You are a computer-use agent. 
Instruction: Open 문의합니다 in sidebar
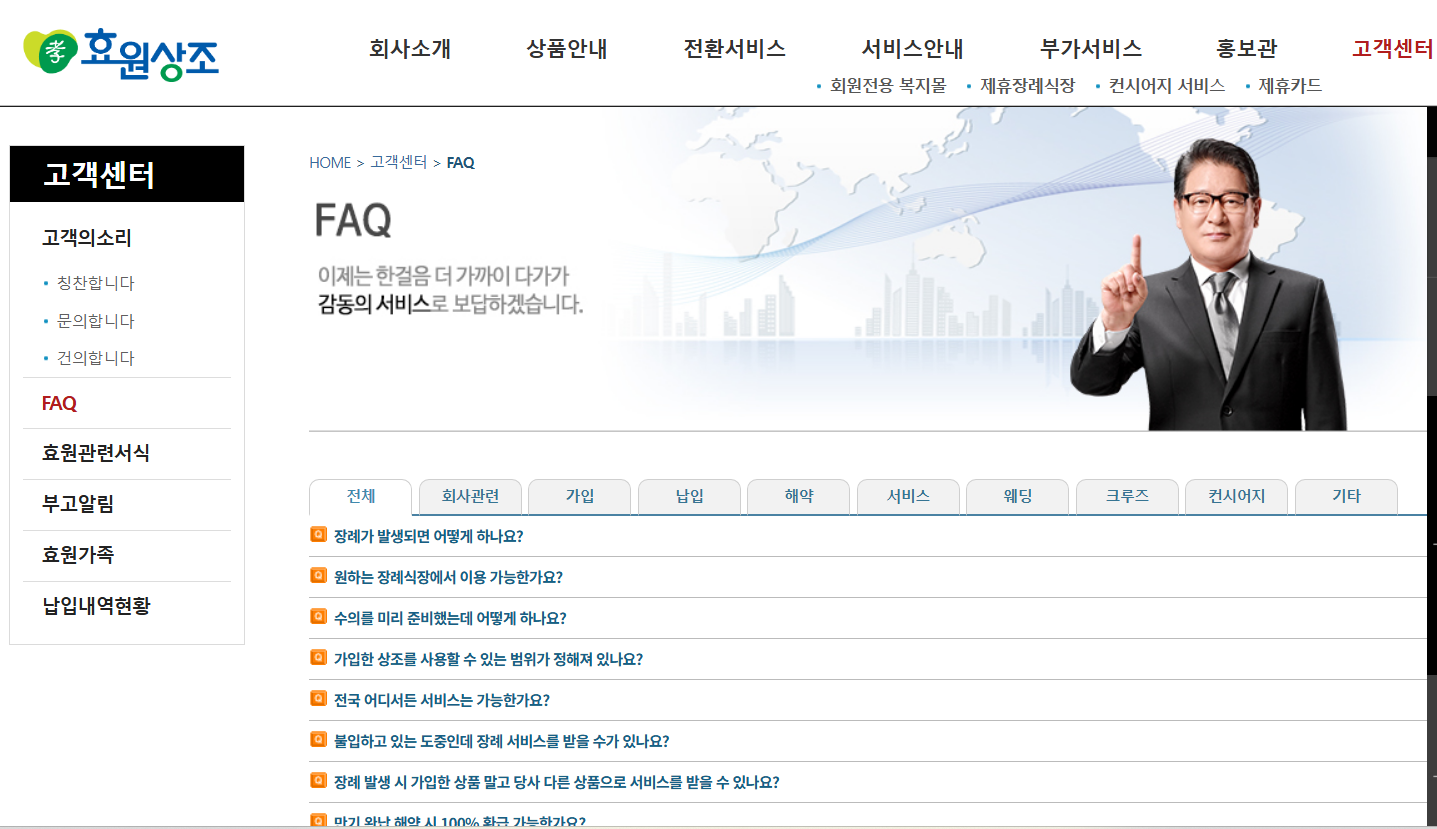pos(95,321)
